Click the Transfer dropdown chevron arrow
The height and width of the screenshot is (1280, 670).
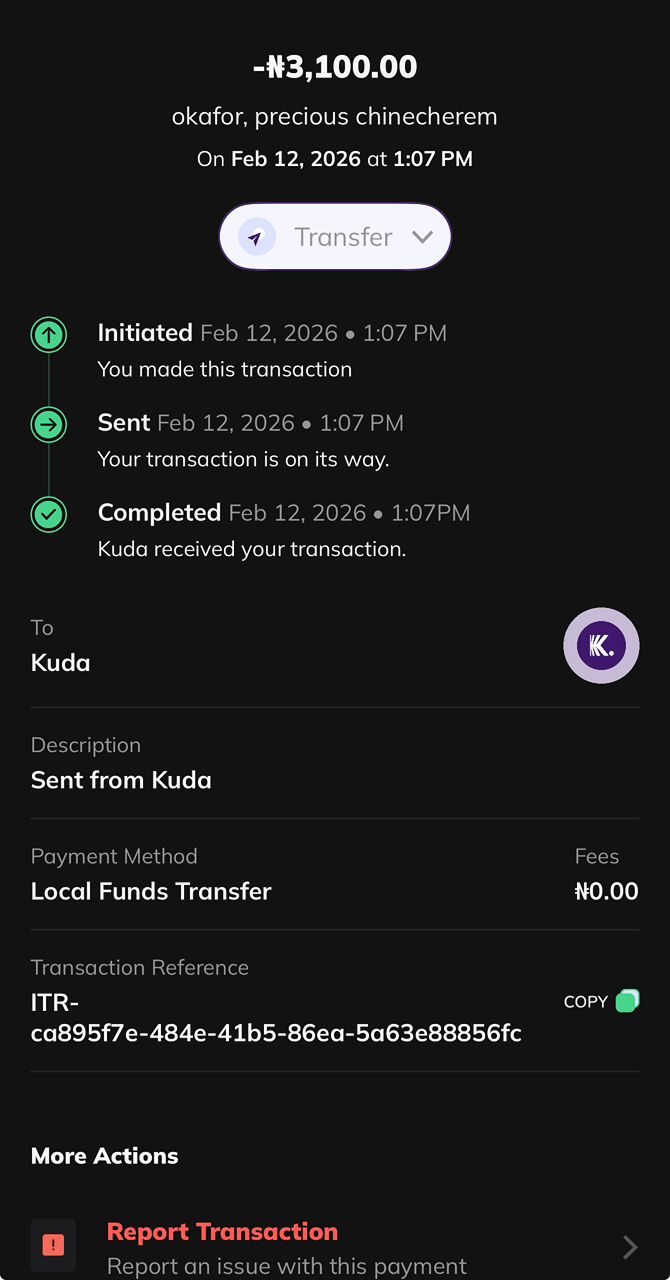(x=422, y=237)
